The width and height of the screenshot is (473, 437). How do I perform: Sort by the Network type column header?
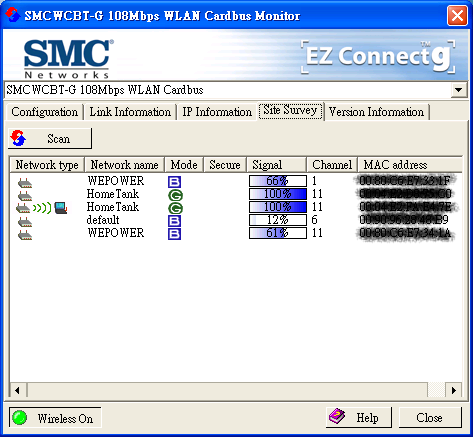point(47,165)
